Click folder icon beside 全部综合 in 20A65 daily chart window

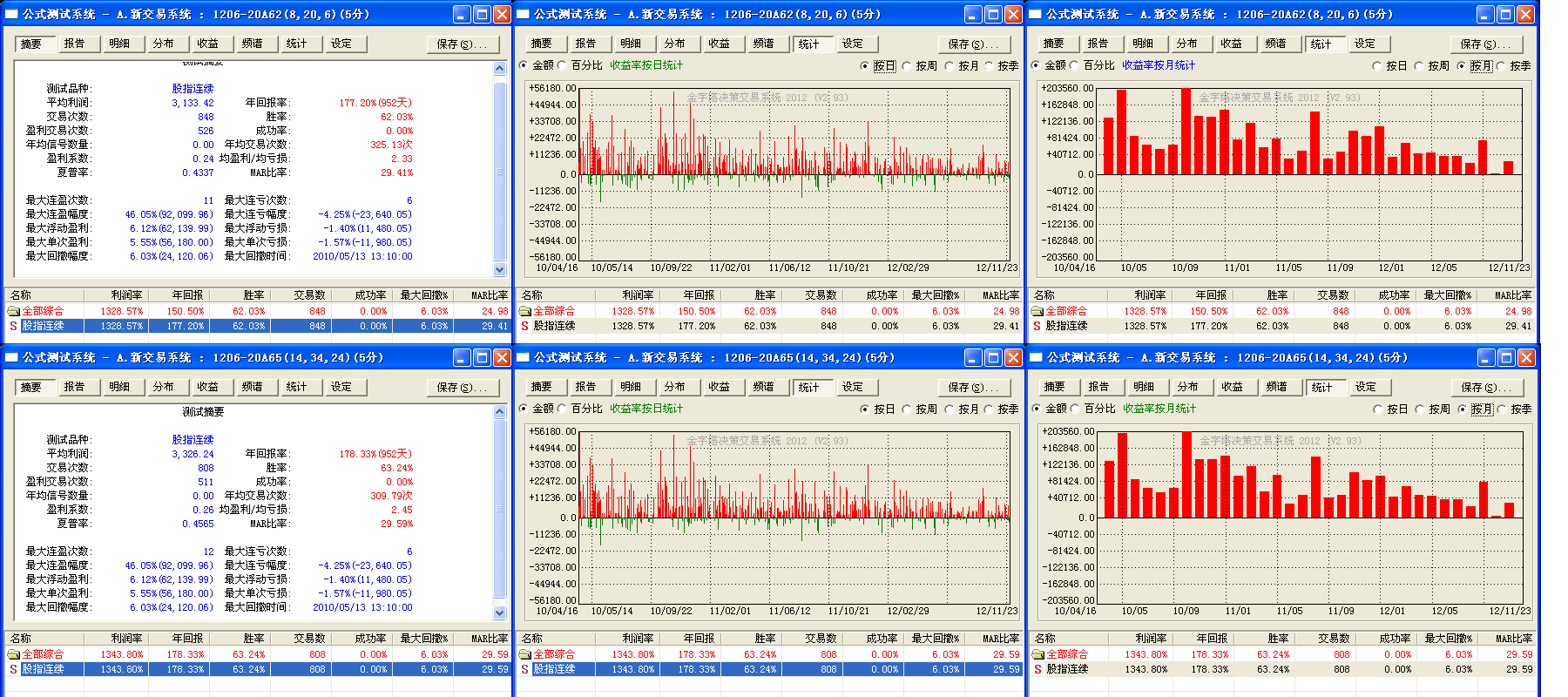tap(524, 654)
